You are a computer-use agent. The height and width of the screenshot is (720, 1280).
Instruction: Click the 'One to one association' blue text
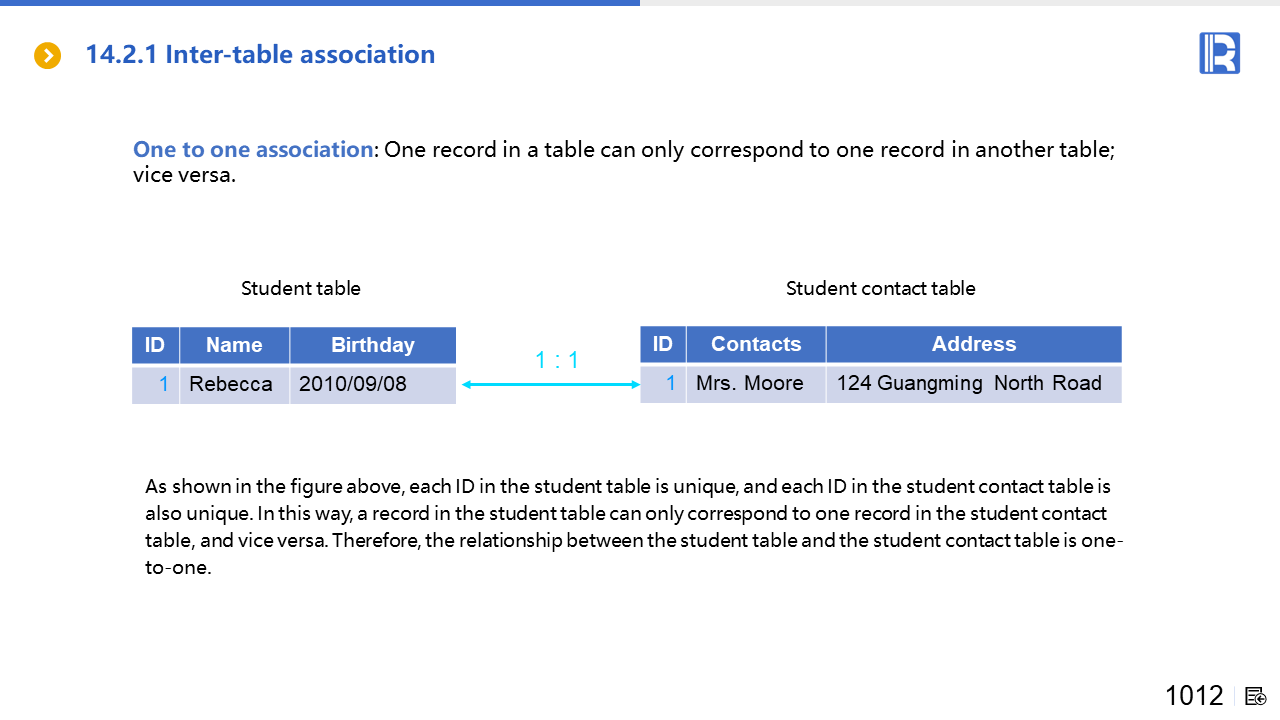tap(253, 150)
